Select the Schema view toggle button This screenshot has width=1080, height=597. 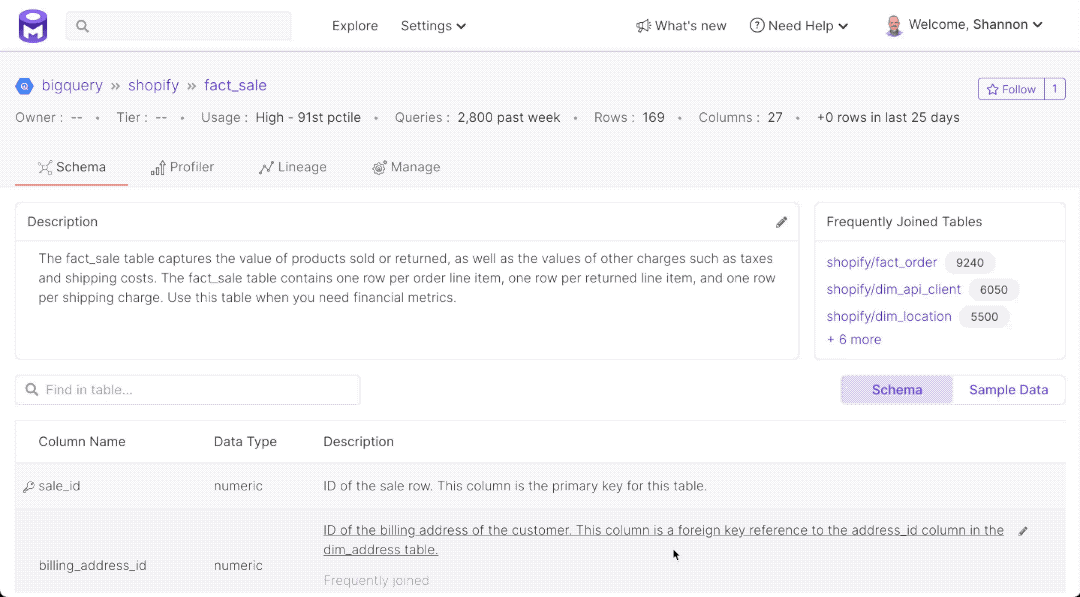tap(896, 390)
